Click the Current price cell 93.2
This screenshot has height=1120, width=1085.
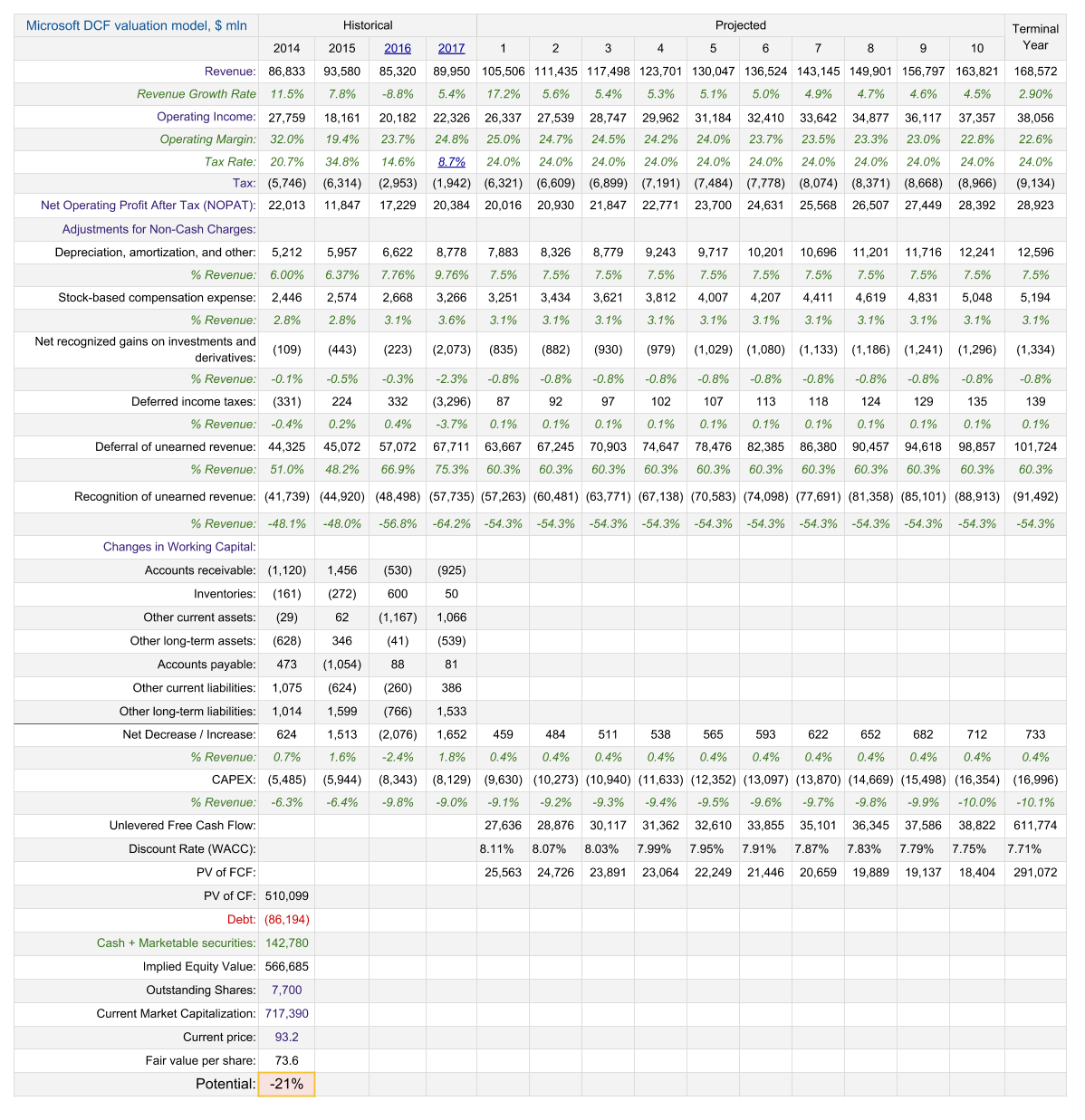click(x=286, y=1037)
